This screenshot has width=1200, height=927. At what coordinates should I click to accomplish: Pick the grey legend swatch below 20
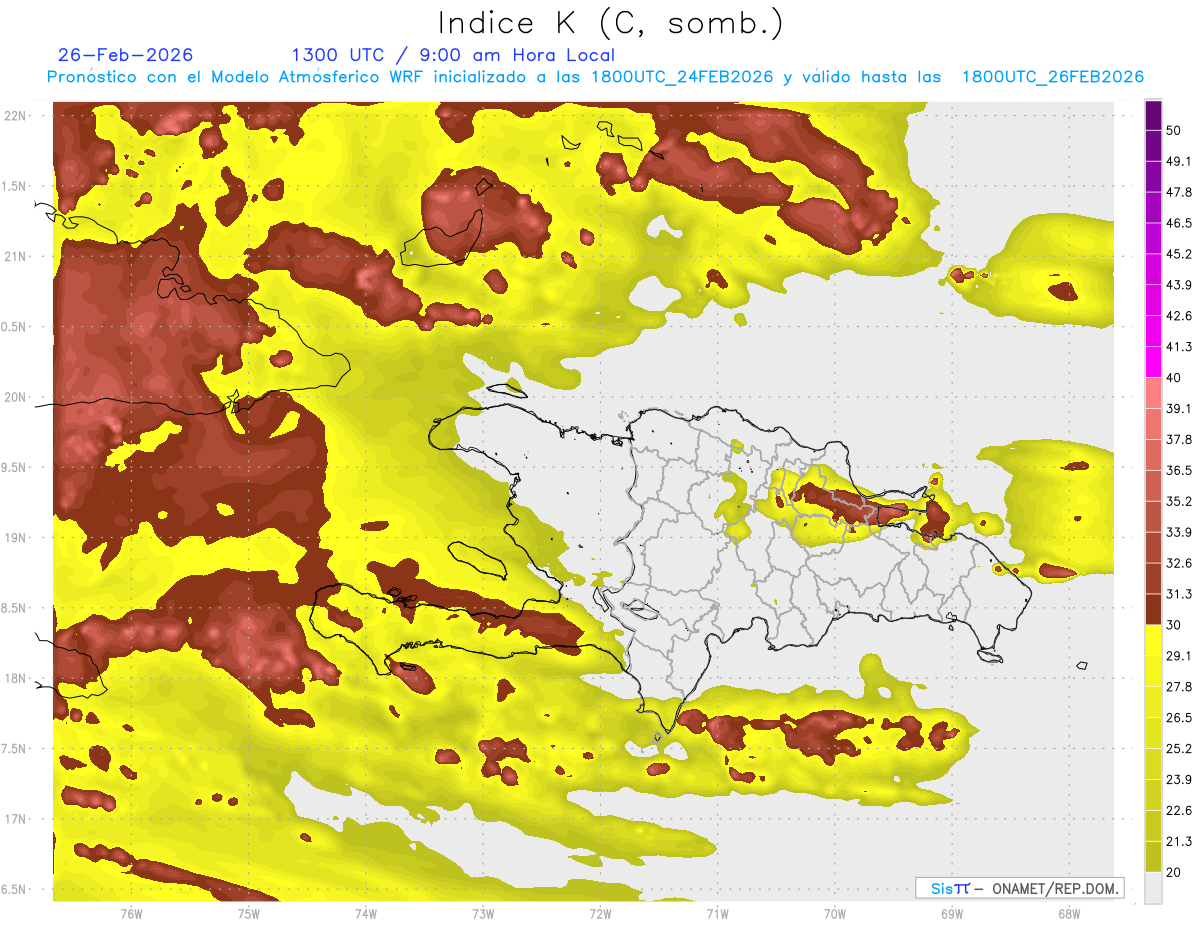point(1154,888)
